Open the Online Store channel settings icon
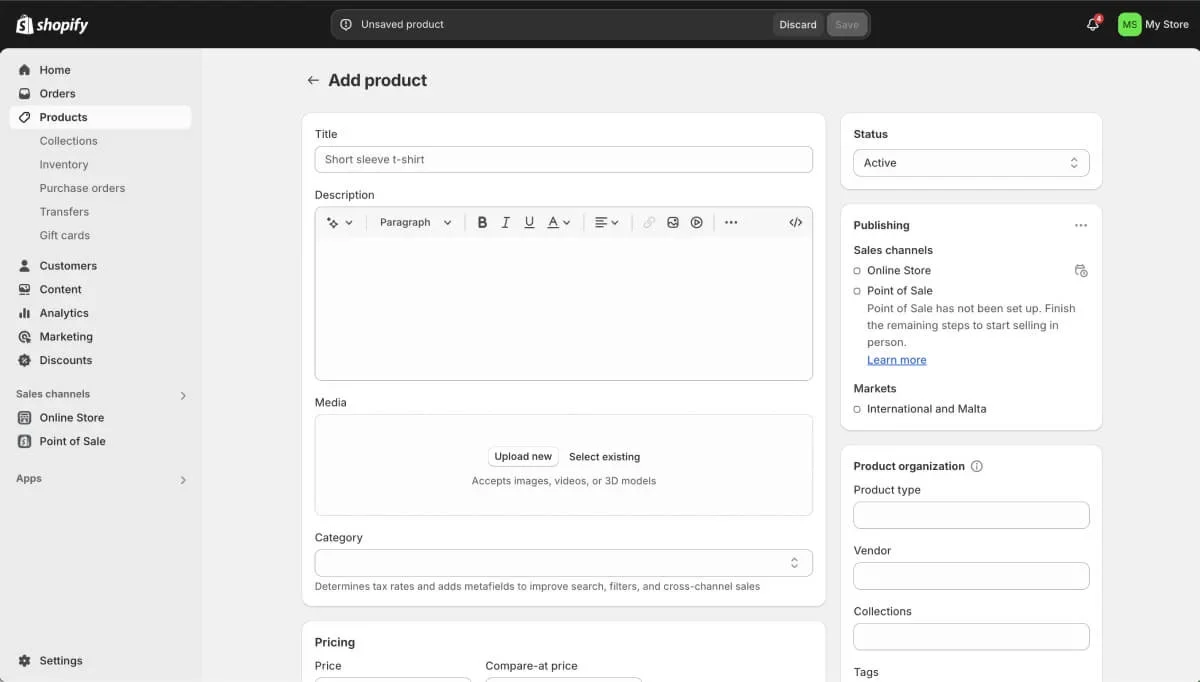Screen dimensions: 1200x682 click(x=1081, y=270)
